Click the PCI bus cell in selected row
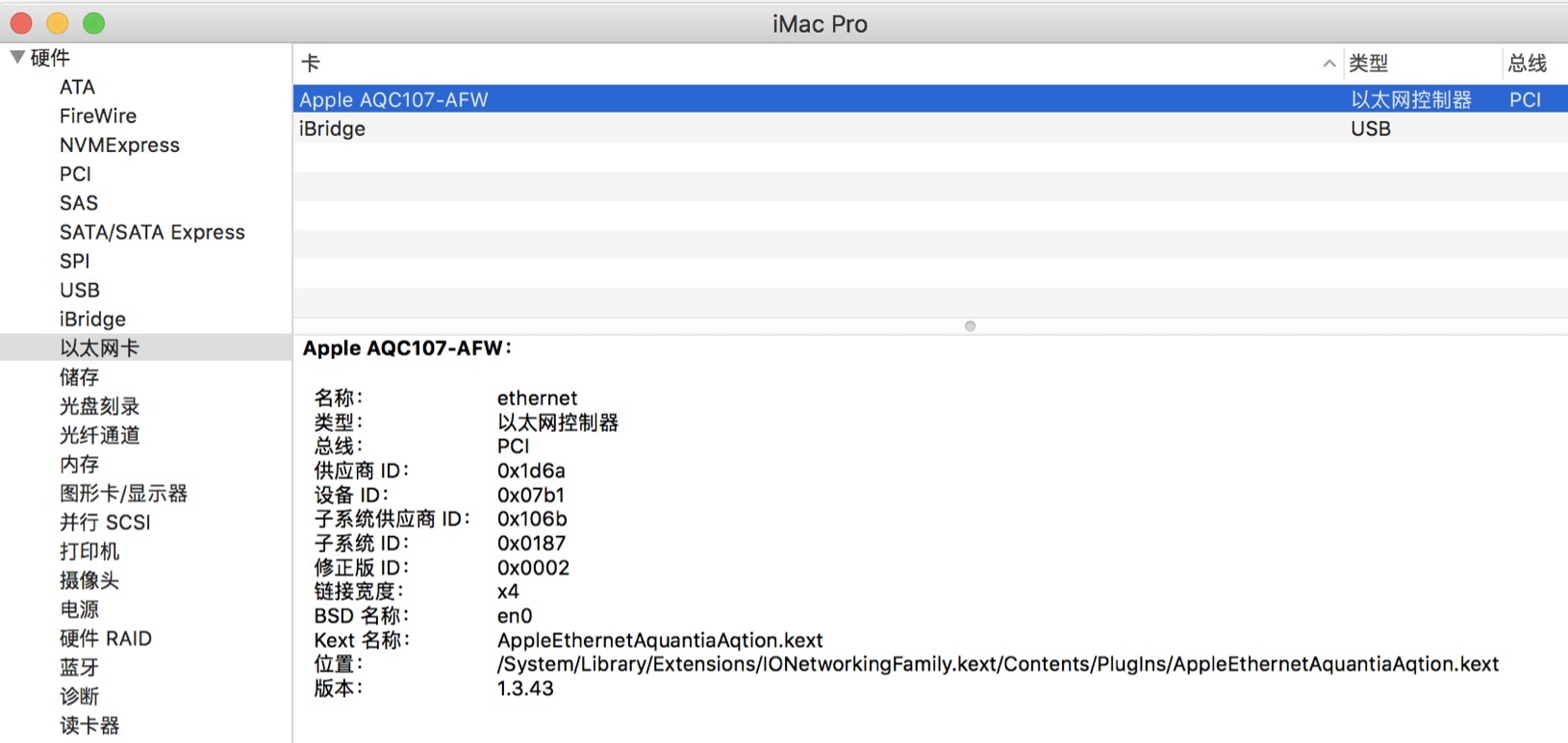The height and width of the screenshot is (743, 1568). pyautogui.click(x=1525, y=100)
